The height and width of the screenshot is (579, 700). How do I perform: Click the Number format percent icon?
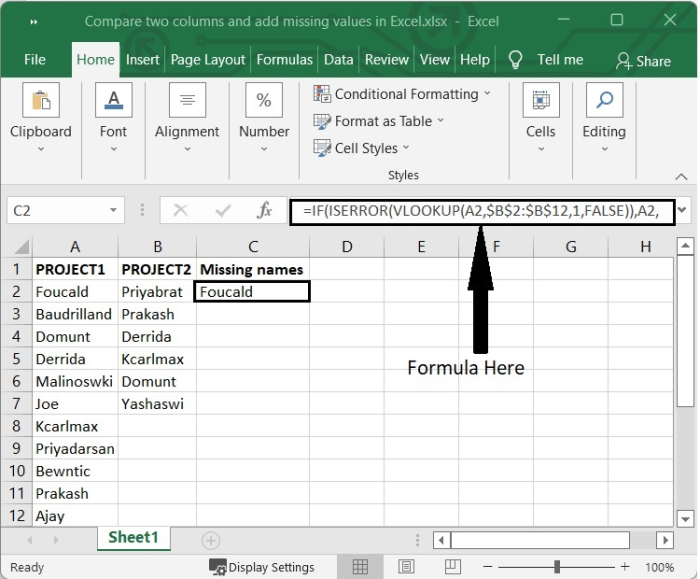coord(264,101)
